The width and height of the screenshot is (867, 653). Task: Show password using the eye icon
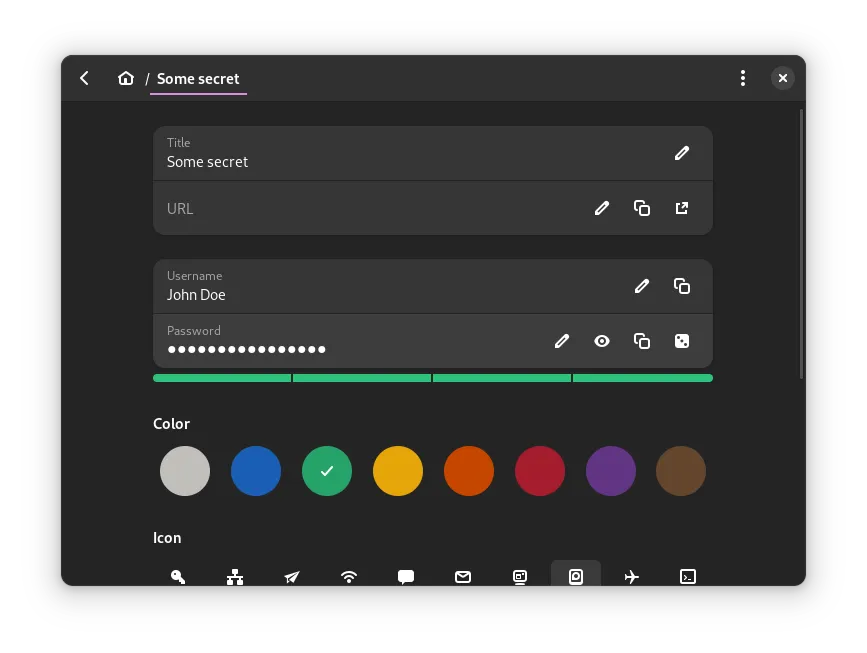coord(602,341)
